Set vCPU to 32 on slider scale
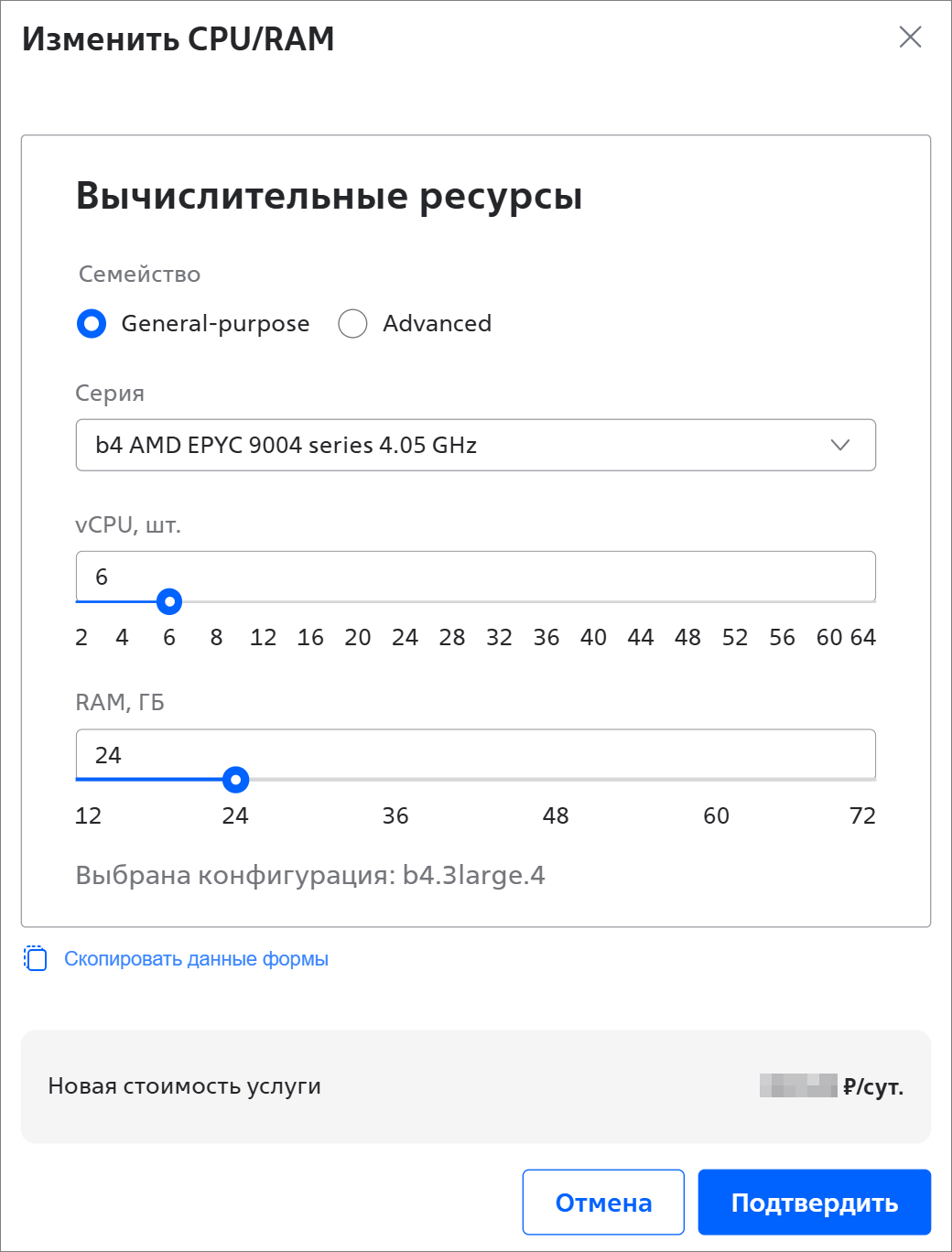952x1252 pixels. pos(499,638)
